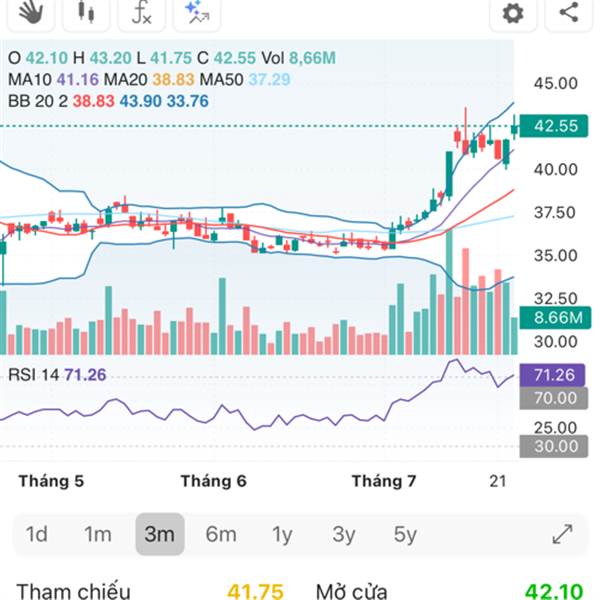Click the current price label 42.55
The width and height of the screenshot is (600, 600).
(x=554, y=126)
